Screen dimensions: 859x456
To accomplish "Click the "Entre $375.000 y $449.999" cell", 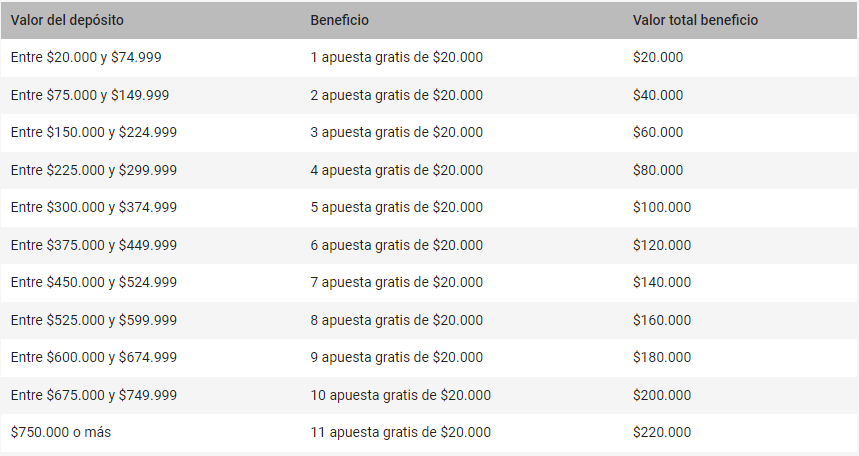I will click(94, 245).
